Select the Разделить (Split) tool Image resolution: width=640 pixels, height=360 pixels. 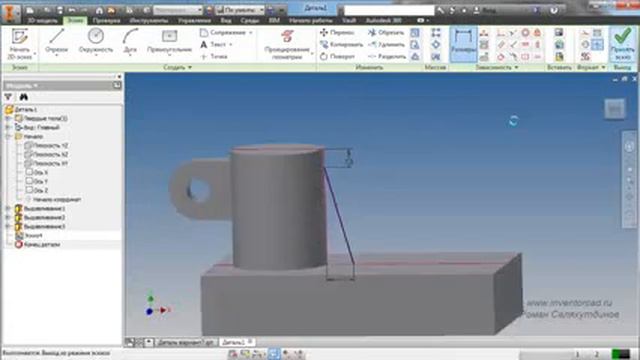pos(387,57)
